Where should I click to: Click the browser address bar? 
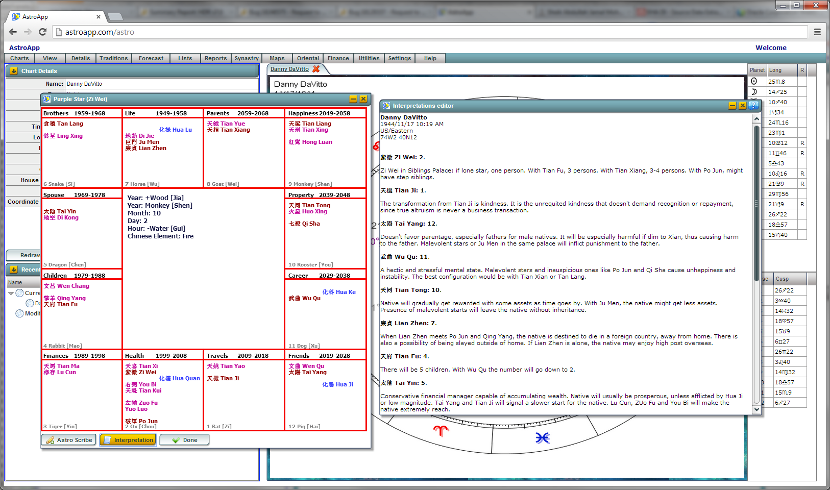tap(400, 32)
